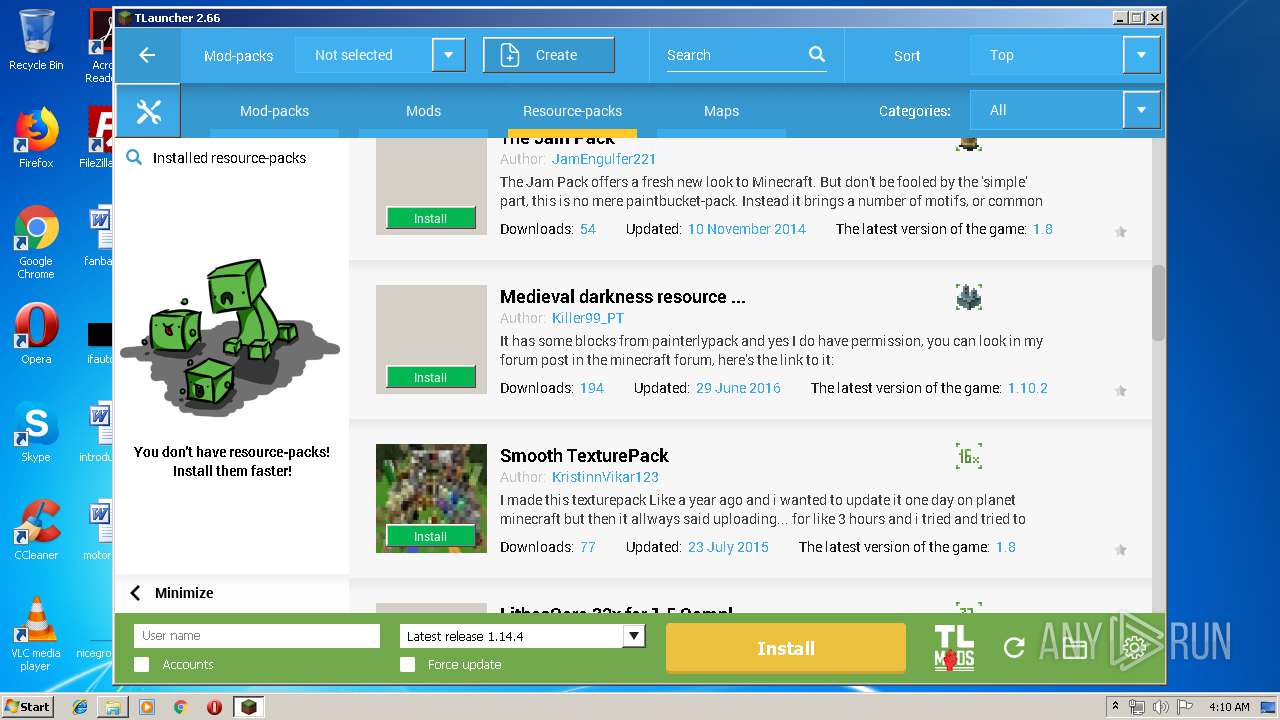Open Firefox desktop shortcut

click(36, 139)
